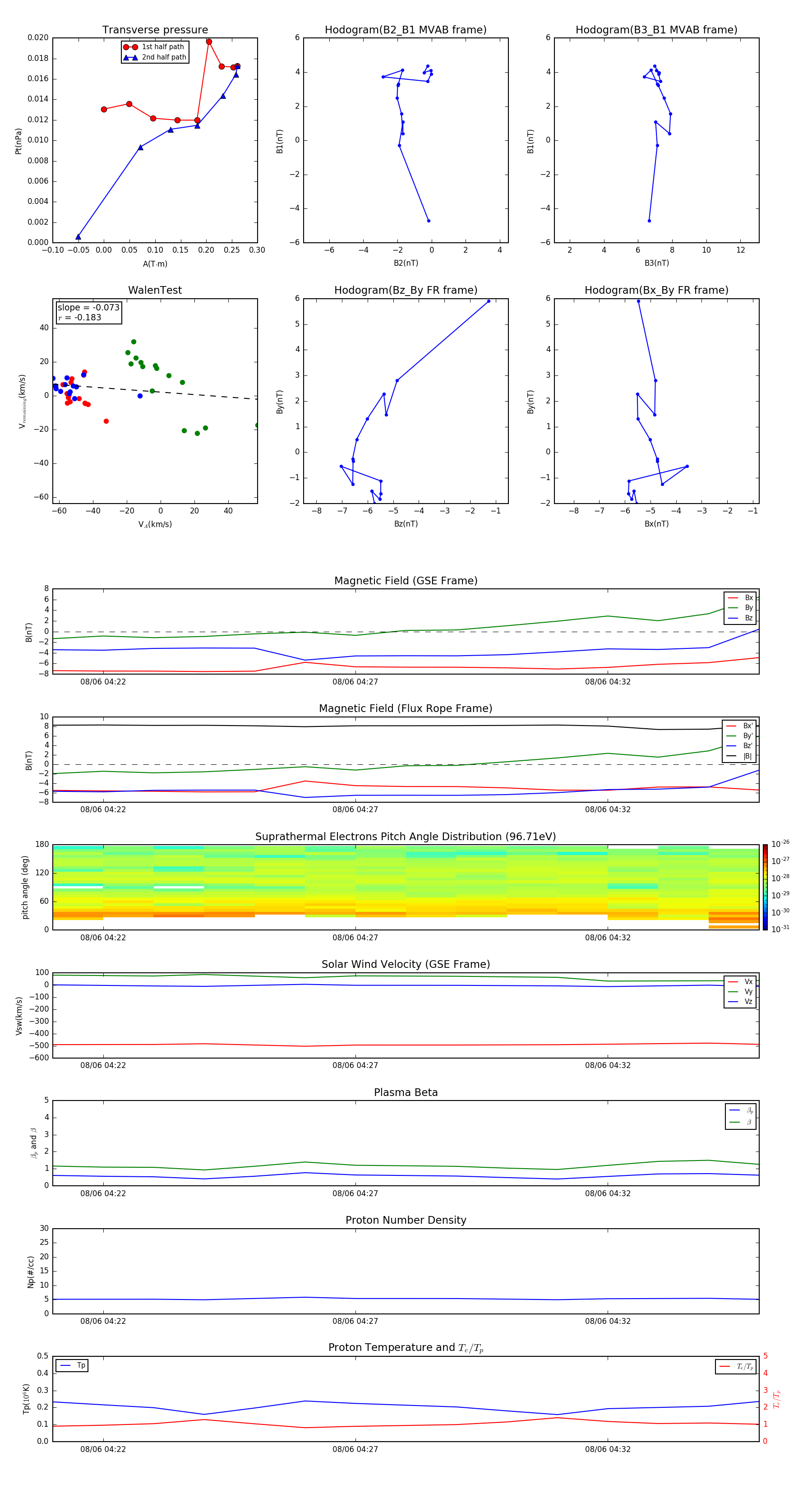Select the 'Hodogram(Bz_By FR frame)' title
Image resolution: width=812 pixels, height=1489 pixels.
coord(406,290)
